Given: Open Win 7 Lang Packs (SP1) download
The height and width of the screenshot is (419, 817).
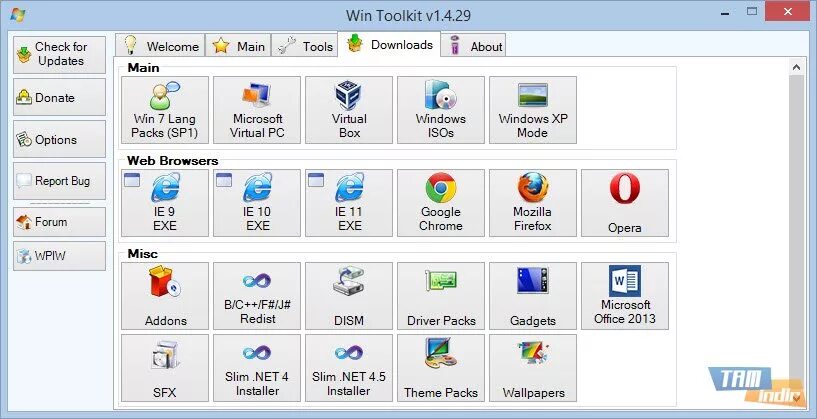Looking at the screenshot, I should point(165,110).
